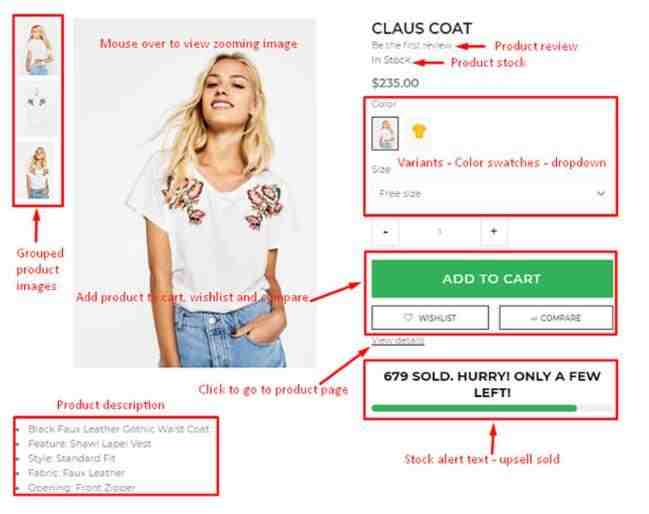This screenshot has width=649, height=514.
Task: Click the size dropdown chevron arrow
Action: tap(601, 193)
